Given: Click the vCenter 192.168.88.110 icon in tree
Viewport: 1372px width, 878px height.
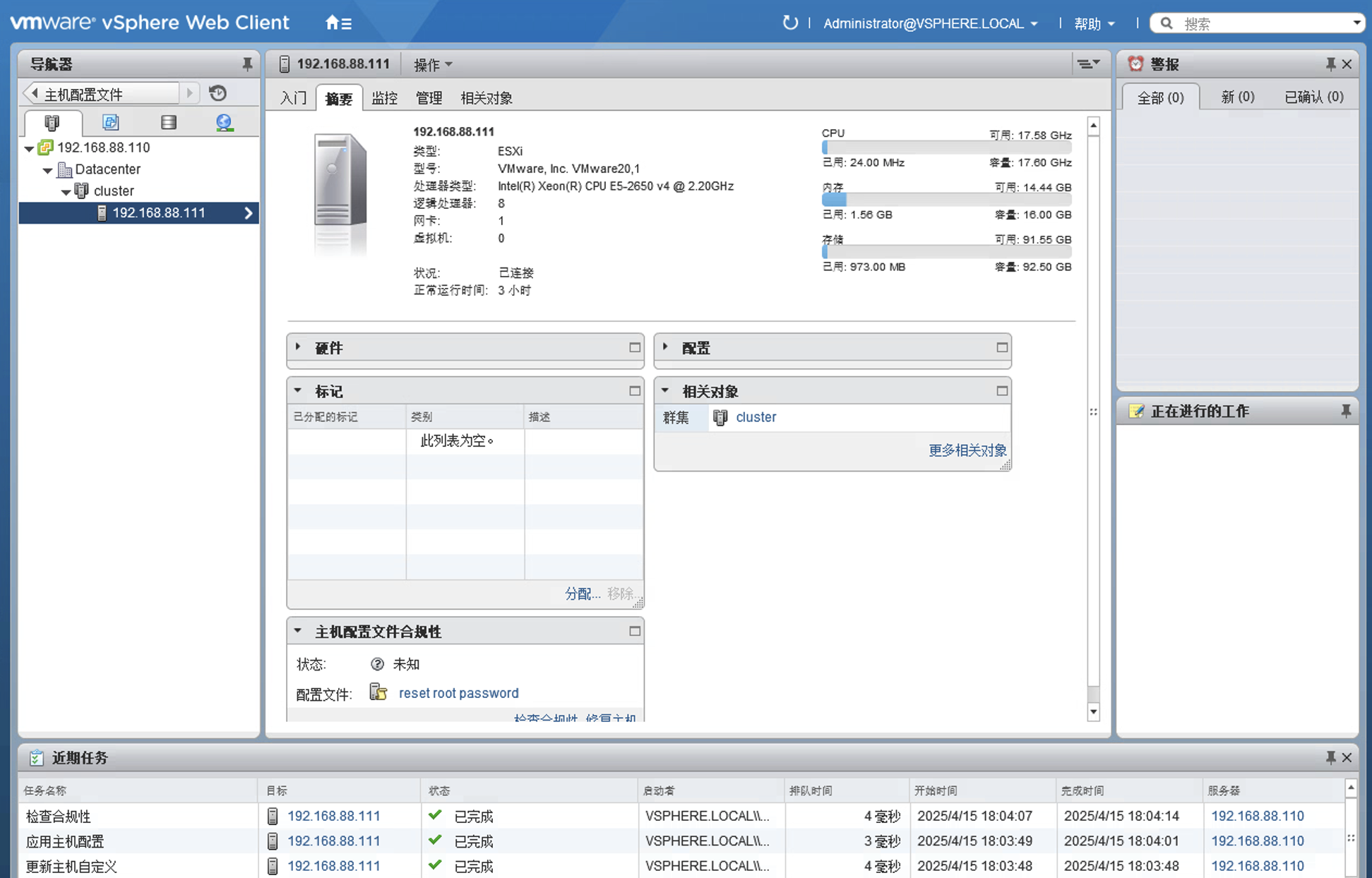Looking at the screenshot, I should pos(46,148).
